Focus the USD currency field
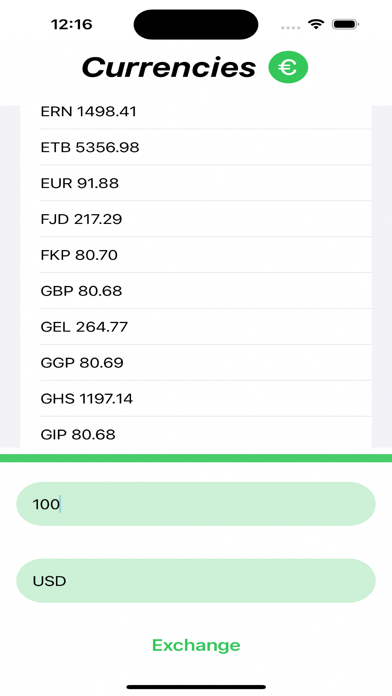This screenshot has height=696, width=392. (x=196, y=581)
